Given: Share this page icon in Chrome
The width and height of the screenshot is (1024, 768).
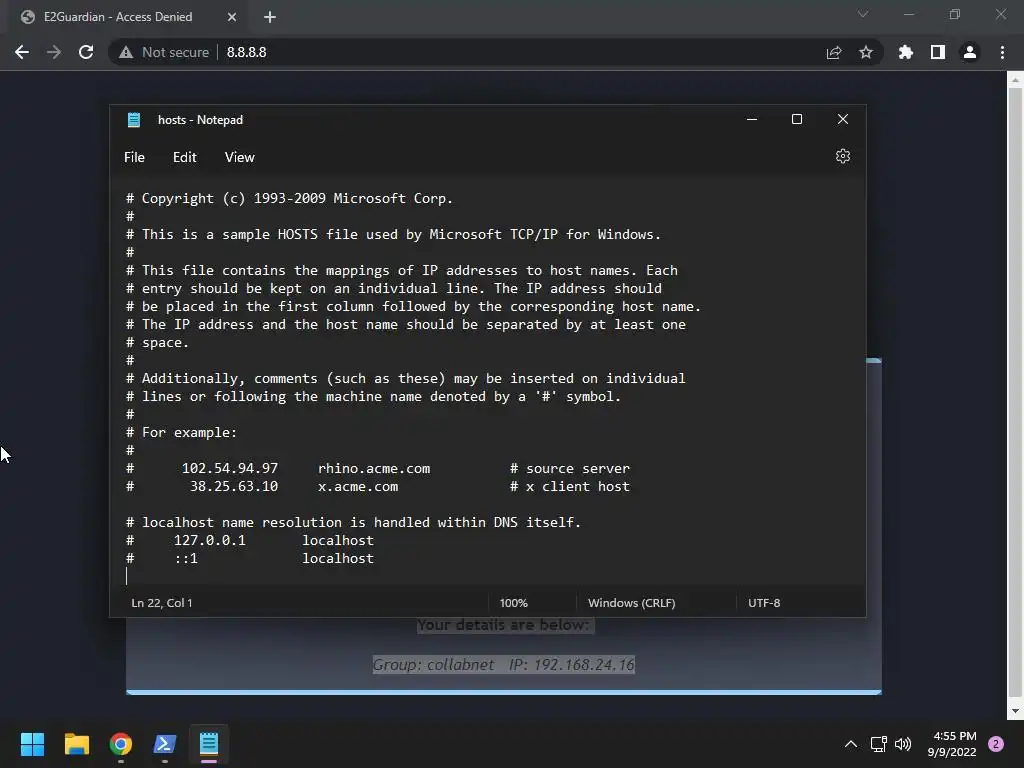Looking at the screenshot, I should click(x=834, y=52).
